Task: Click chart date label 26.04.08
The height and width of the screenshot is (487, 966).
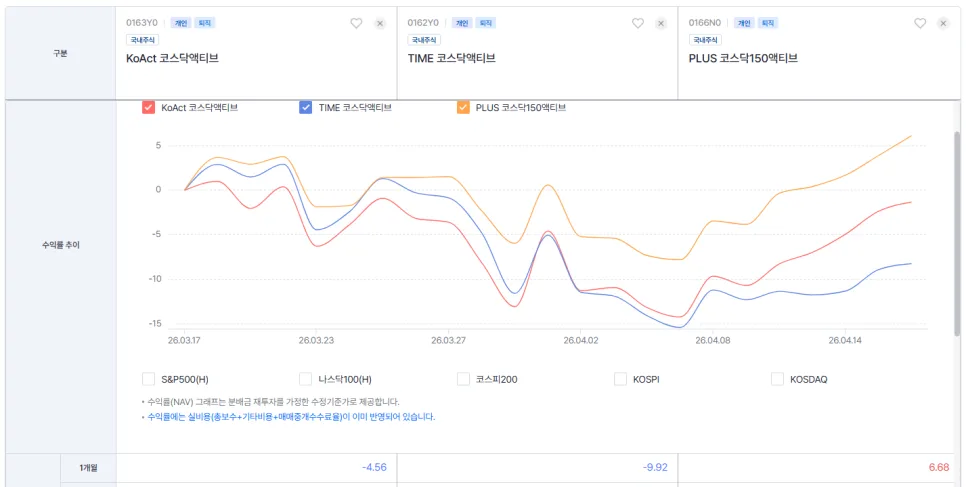Action: pyautogui.click(x=712, y=340)
